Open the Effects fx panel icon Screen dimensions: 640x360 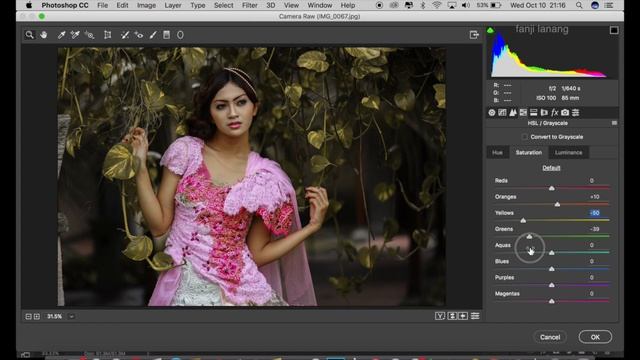click(x=554, y=113)
